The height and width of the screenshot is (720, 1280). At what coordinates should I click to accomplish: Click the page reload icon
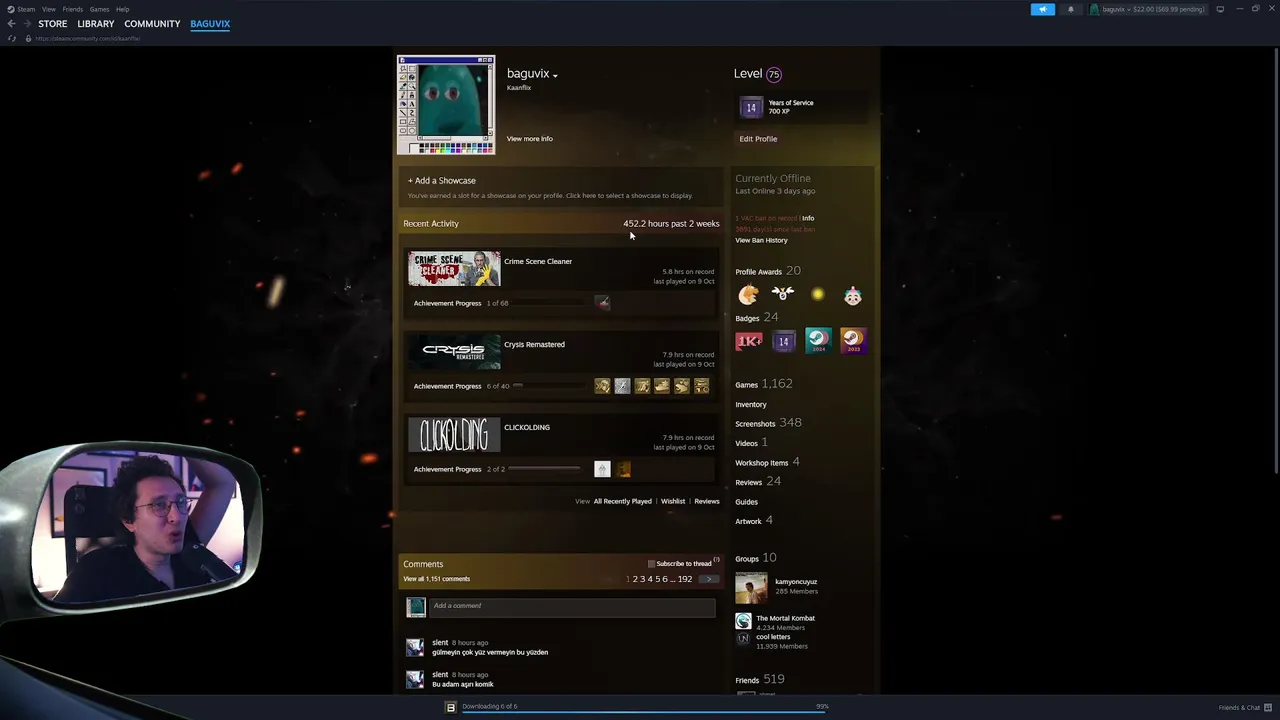pyautogui.click(x=12, y=38)
